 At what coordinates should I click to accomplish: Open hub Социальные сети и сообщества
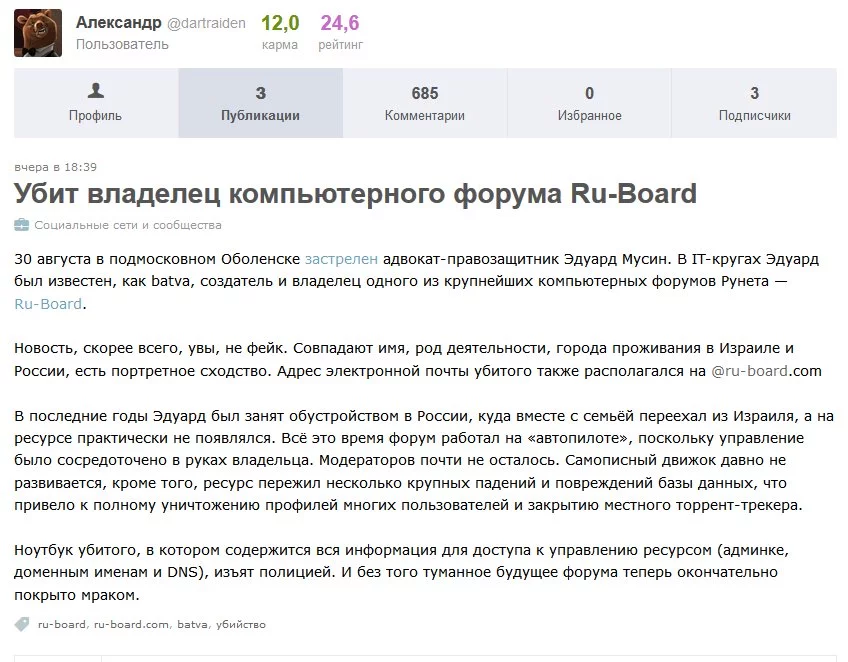[x=128, y=225]
